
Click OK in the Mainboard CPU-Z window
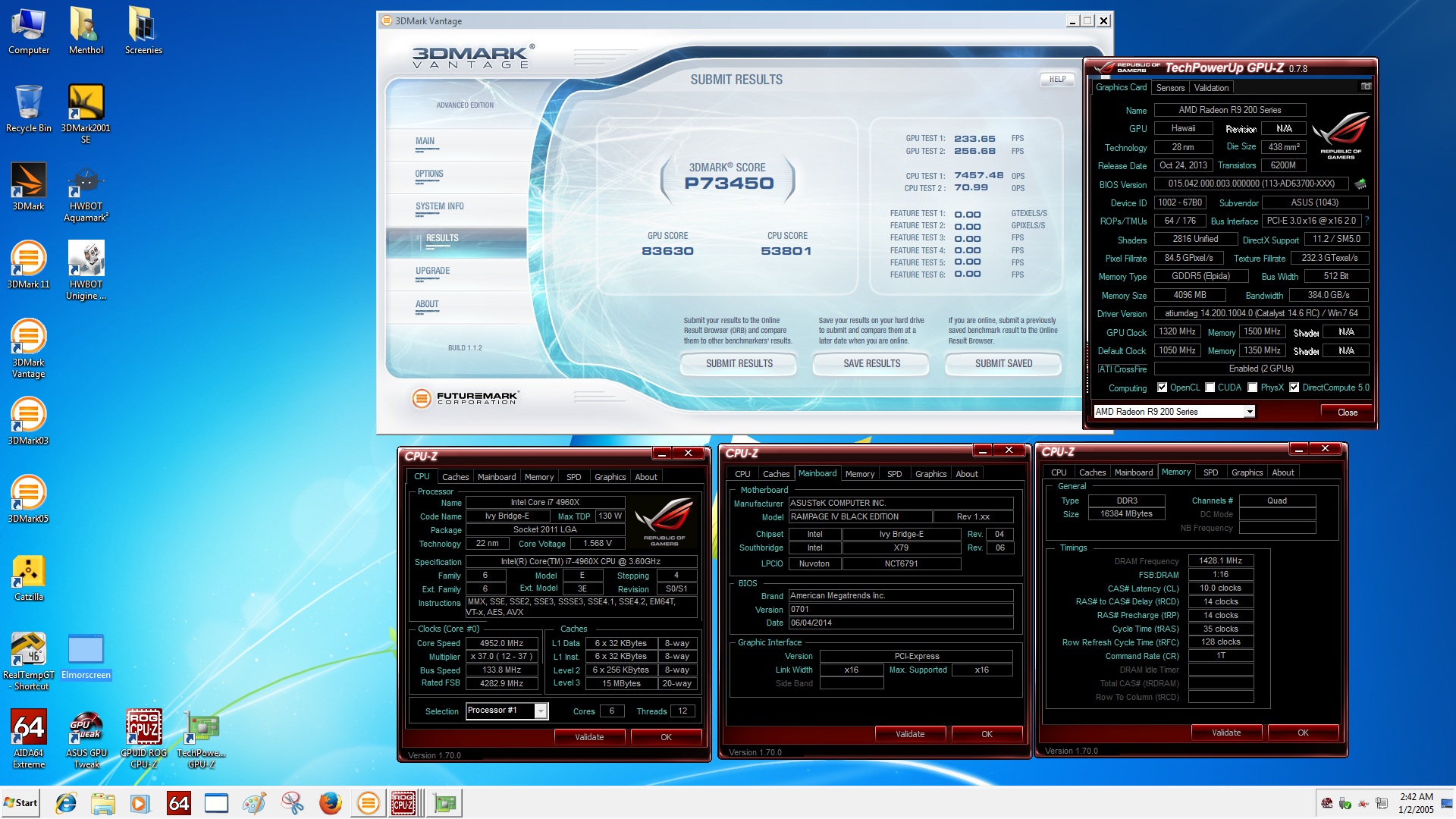(x=987, y=734)
